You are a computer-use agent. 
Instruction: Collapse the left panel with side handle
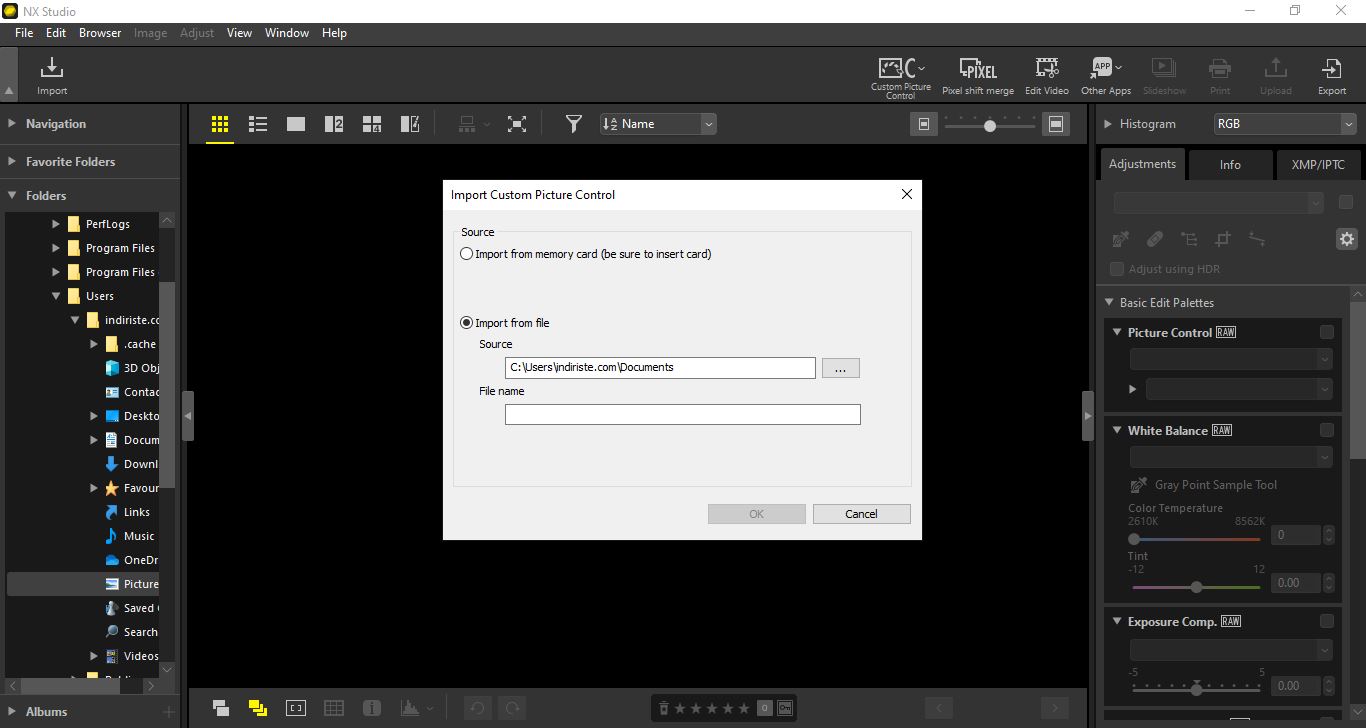point(187,415)
